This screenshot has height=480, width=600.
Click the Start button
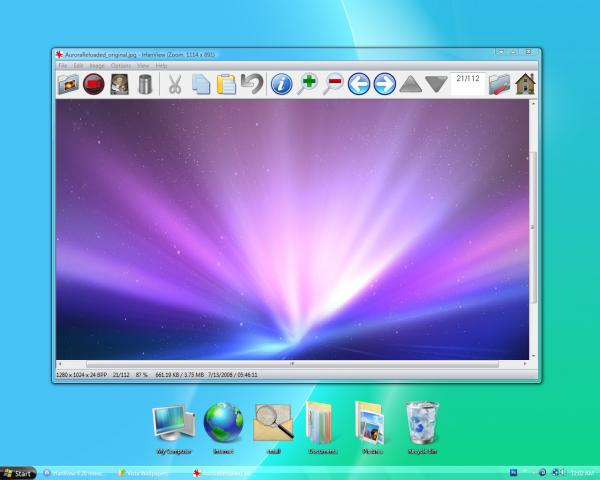click(18, 473)
